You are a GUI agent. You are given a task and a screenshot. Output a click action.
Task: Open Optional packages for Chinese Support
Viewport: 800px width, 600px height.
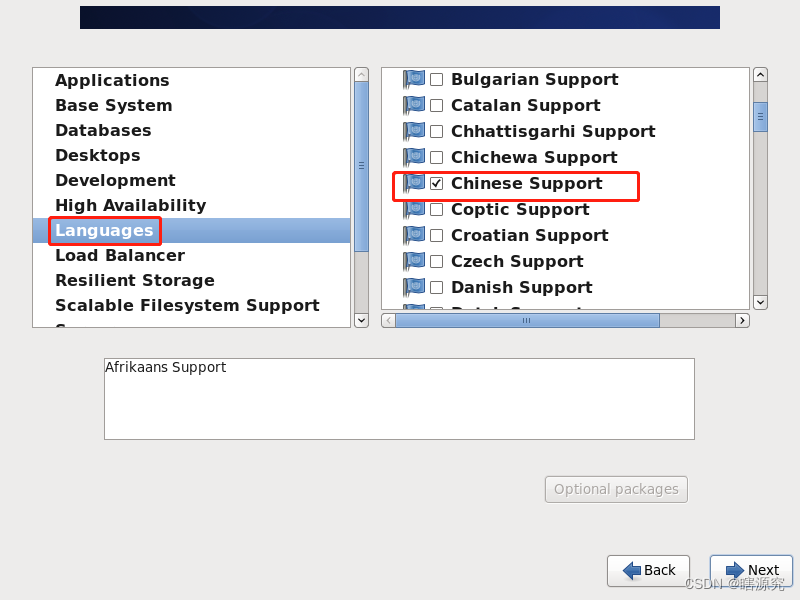pos(616,489)
